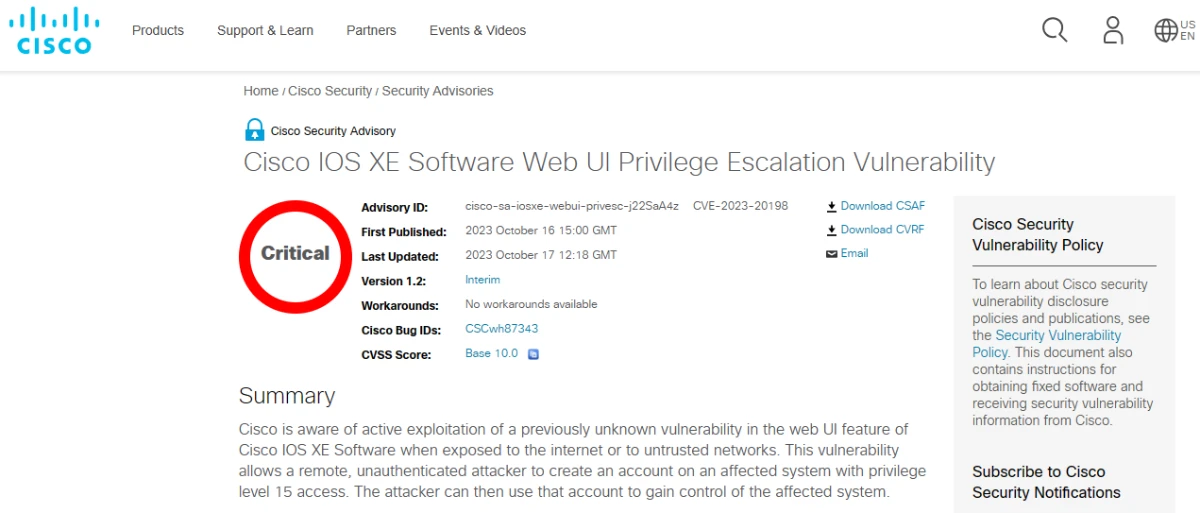
Task: Go to the Home breadcrumb
Action: point(261,91)
